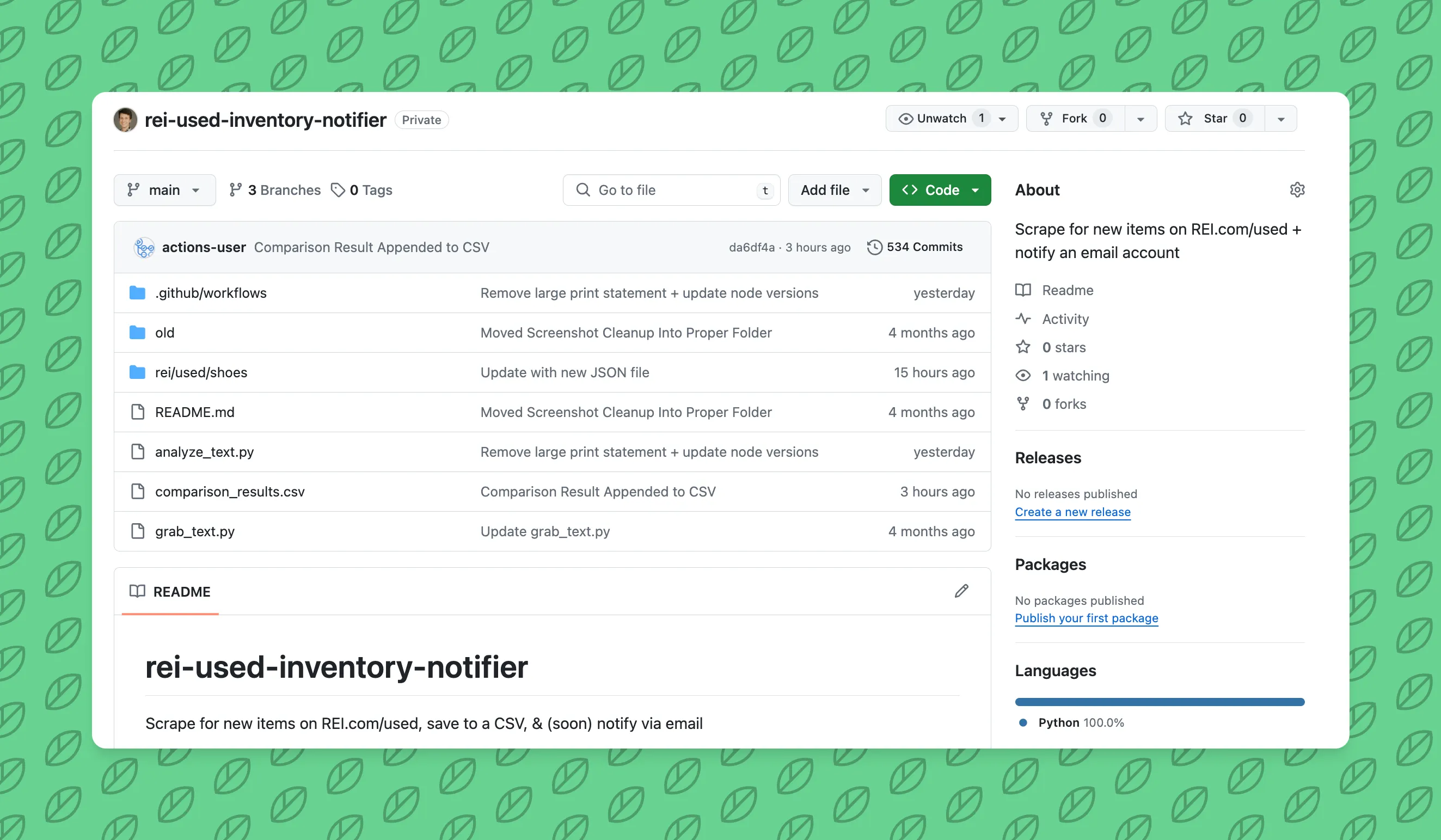The height and width of the screenshot is (840, 1441).
Task: Click 'Update with new JSON file' commit message
Action: point(565,372)
